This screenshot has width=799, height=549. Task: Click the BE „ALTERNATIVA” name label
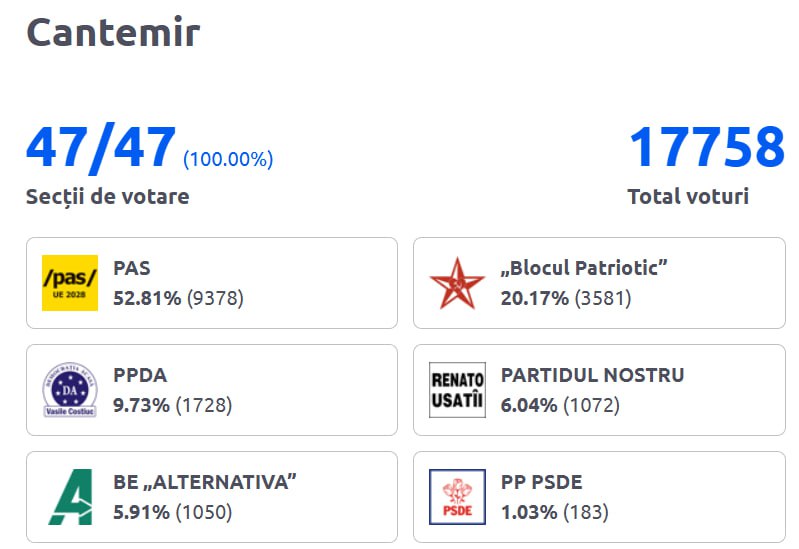(x=205, y=482)
